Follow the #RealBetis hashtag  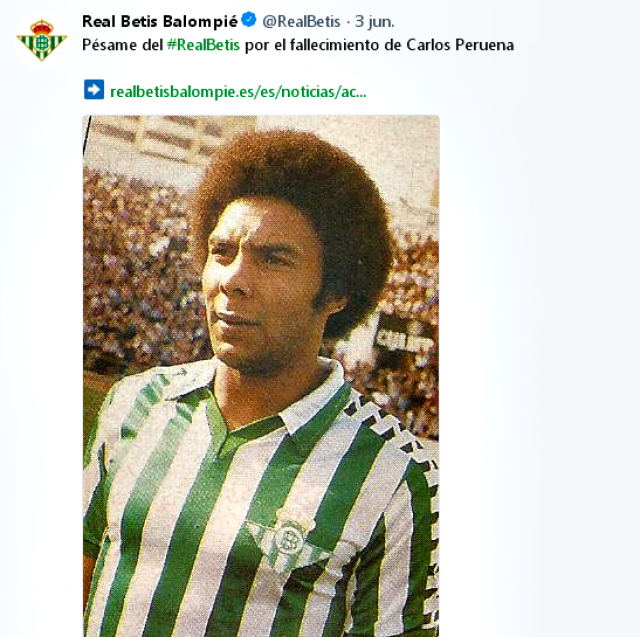tap(203, 45)
